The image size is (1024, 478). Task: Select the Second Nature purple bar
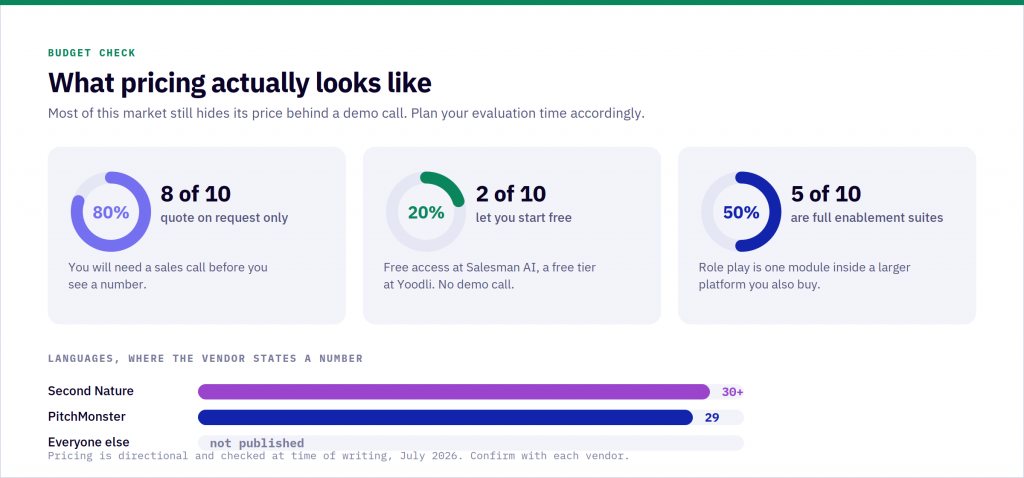454,392
